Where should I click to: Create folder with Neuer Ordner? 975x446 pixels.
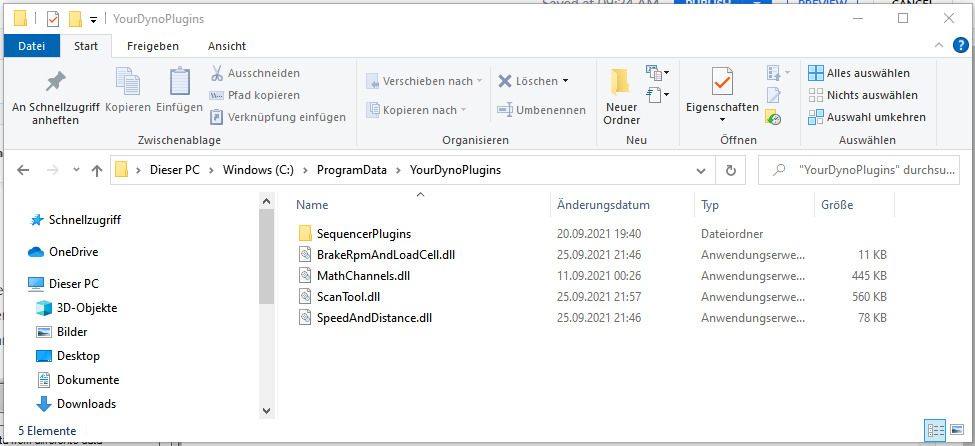coord(621,97)
